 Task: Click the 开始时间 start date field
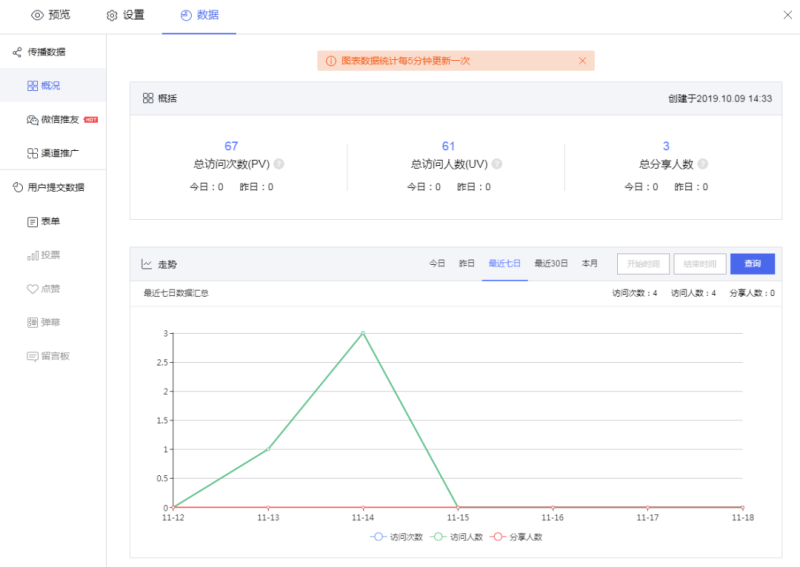click(643, 264)
